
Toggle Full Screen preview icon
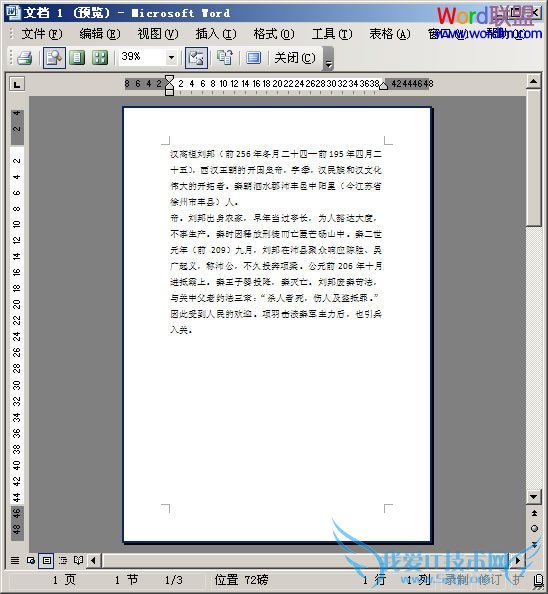(x=253, y=58)
